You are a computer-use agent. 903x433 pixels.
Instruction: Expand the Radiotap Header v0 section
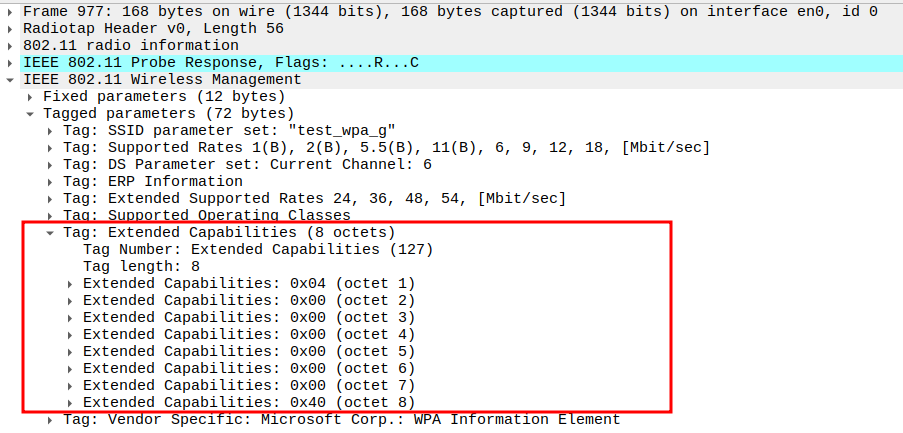pos(10,29)
